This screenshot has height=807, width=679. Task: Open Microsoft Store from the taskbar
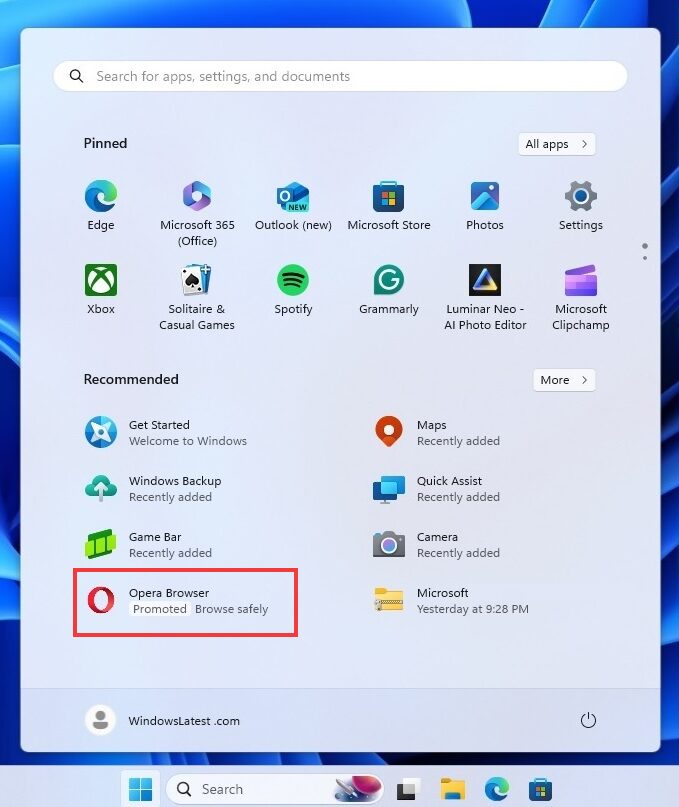point(541,789)
